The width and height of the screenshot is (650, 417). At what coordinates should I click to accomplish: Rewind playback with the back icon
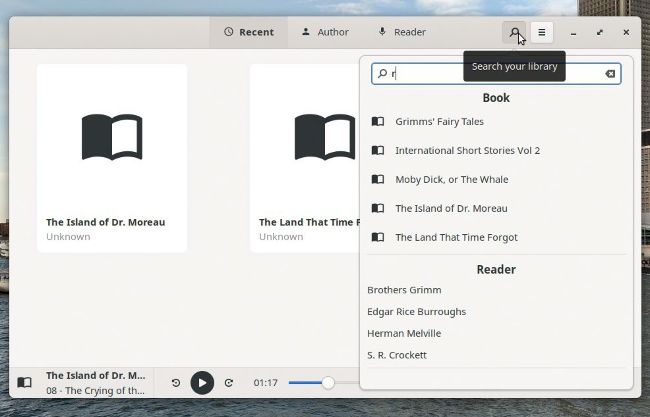point(176,383)
